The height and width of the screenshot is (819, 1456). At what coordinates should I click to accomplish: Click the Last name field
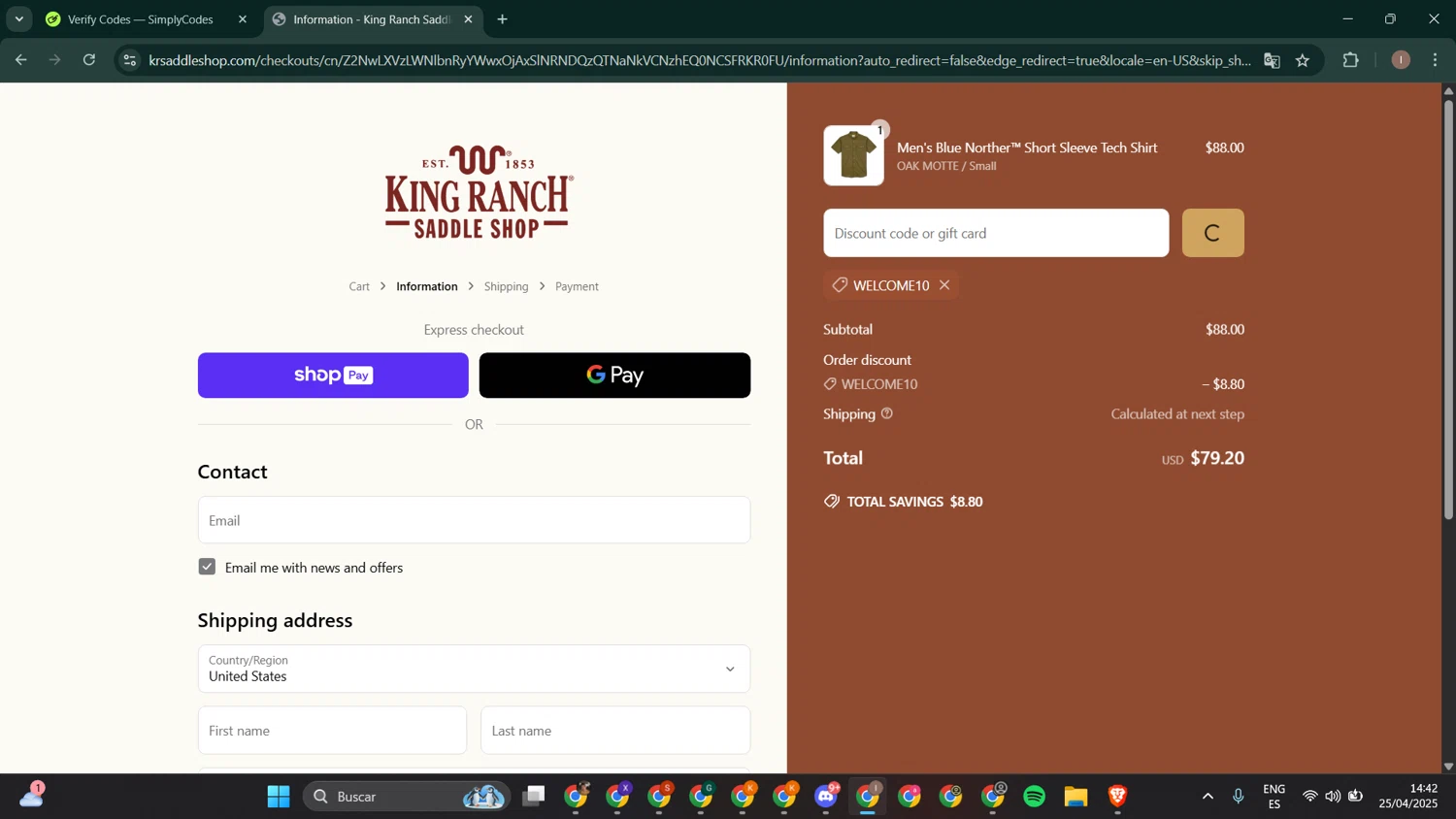click(615, 731)
